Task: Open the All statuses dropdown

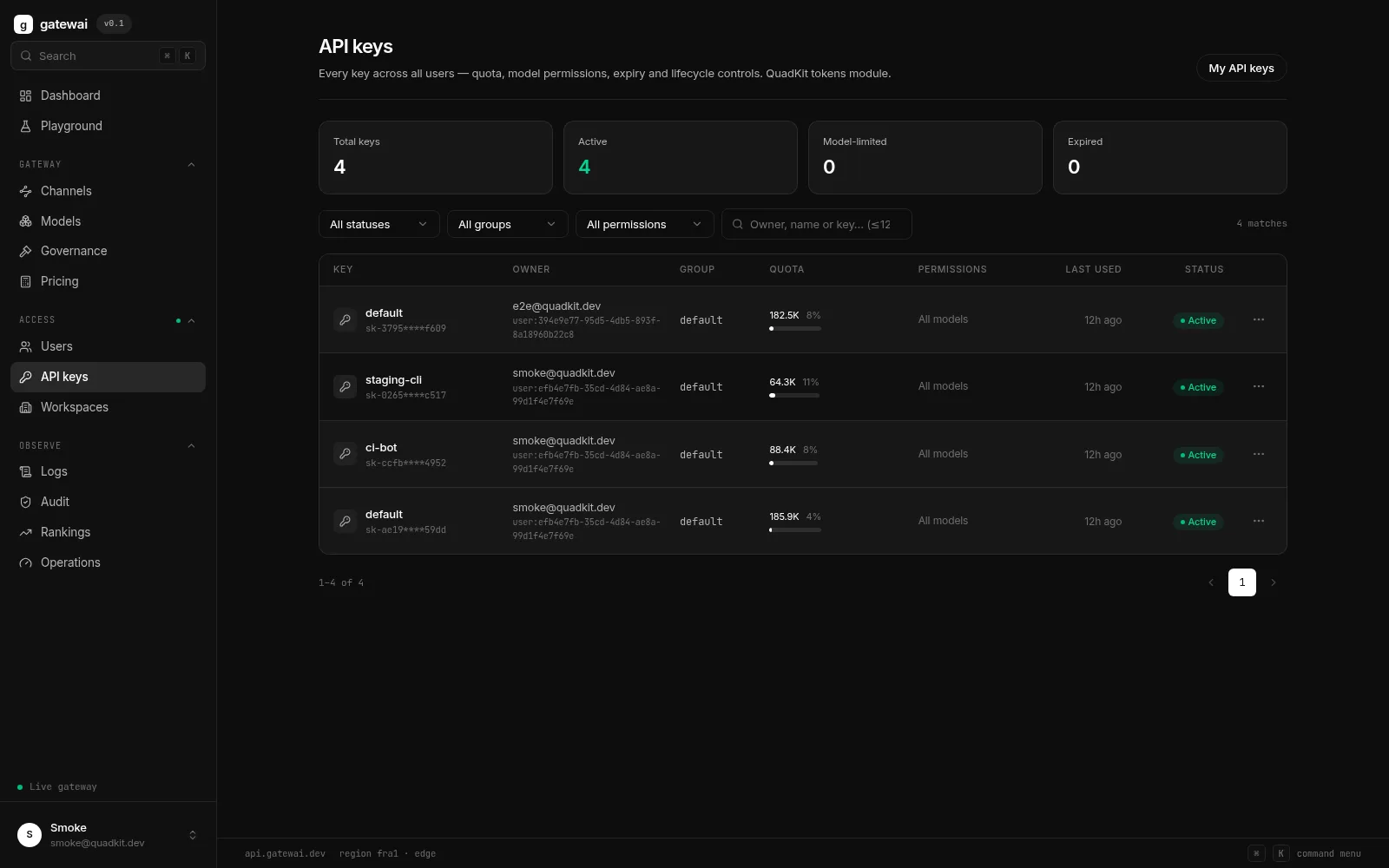Action: 379,224
